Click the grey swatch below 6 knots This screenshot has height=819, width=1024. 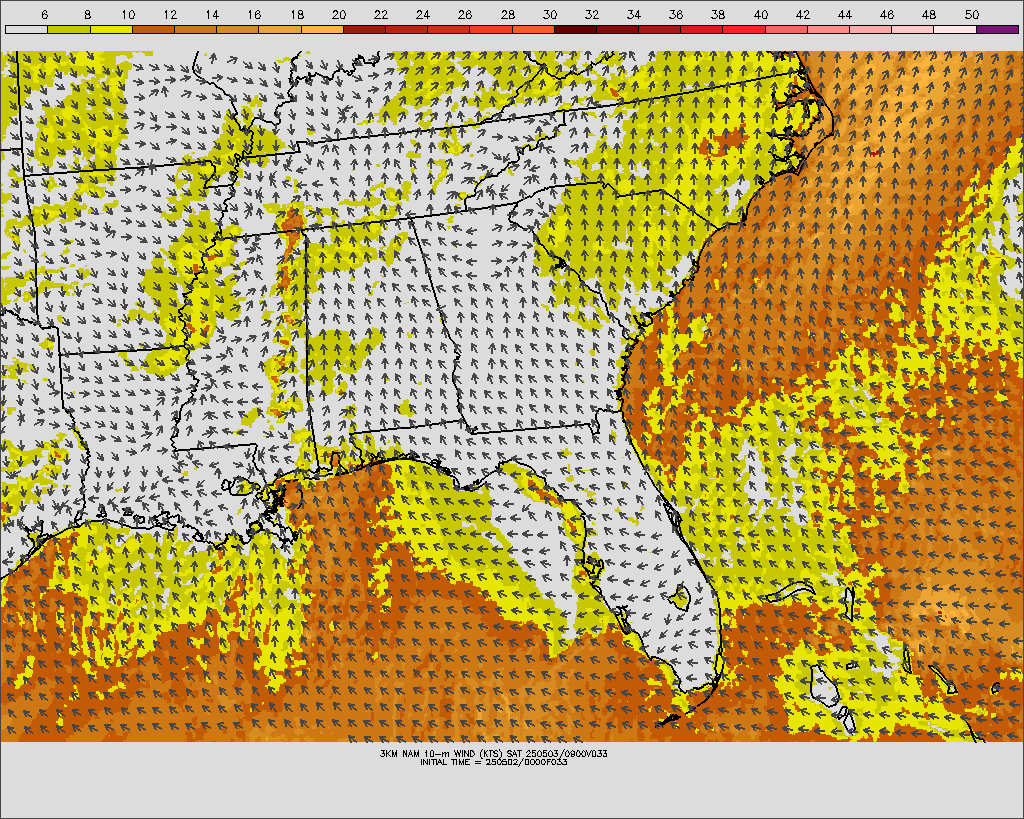click(x=26, y=29)
